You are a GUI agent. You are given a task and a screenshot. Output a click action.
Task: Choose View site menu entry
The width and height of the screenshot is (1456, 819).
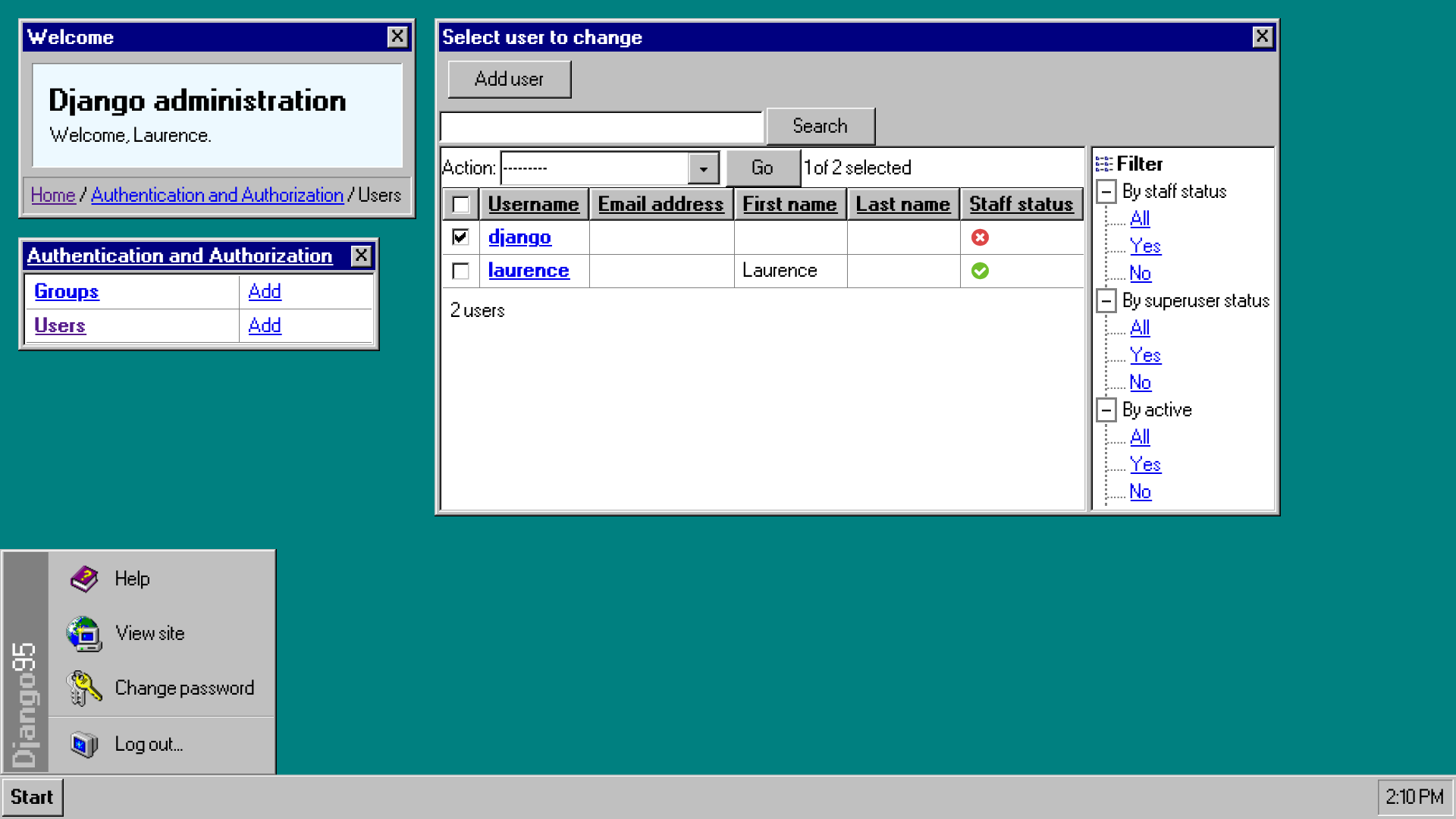click(x=162, y=633)
